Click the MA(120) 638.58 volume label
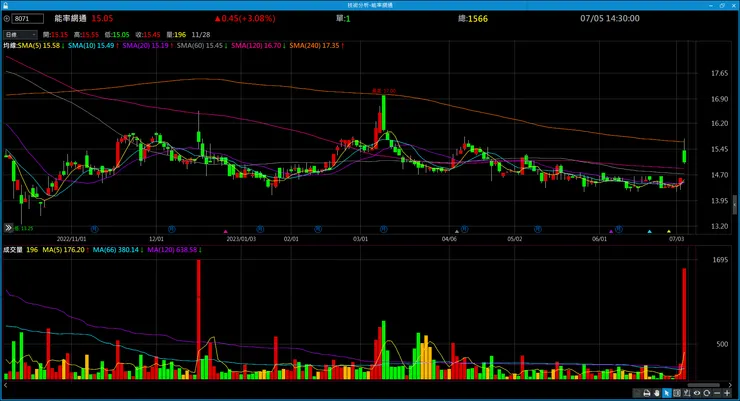 point(174,250)
